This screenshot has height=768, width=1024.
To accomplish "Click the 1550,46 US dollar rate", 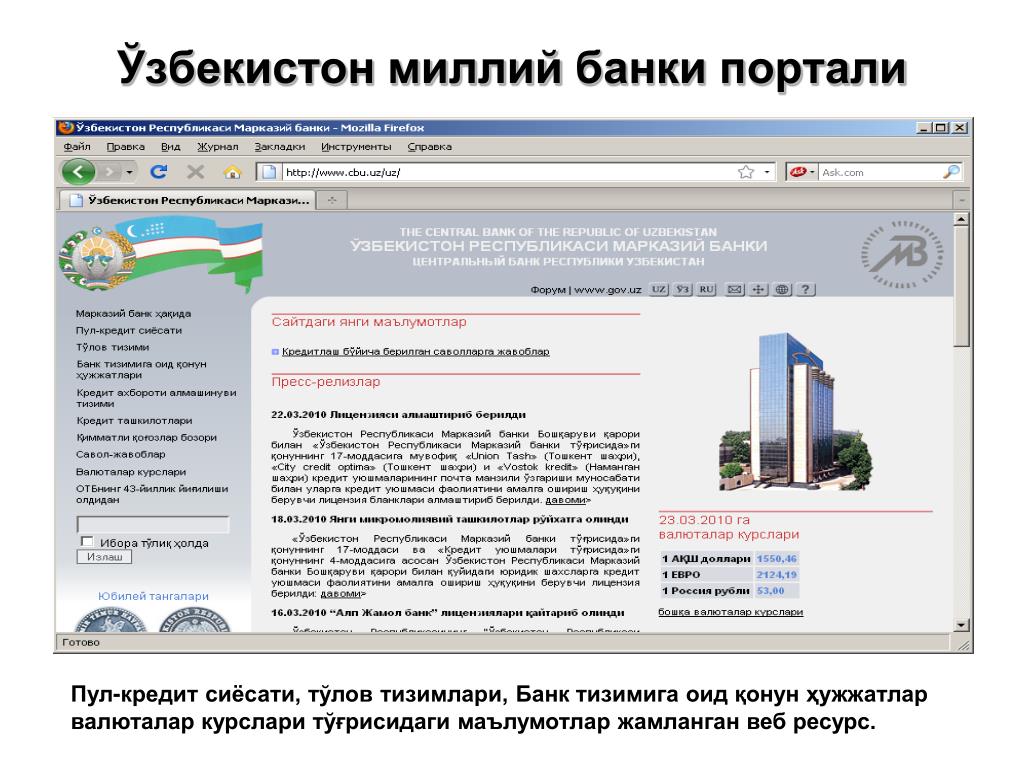I will [776, 559].
